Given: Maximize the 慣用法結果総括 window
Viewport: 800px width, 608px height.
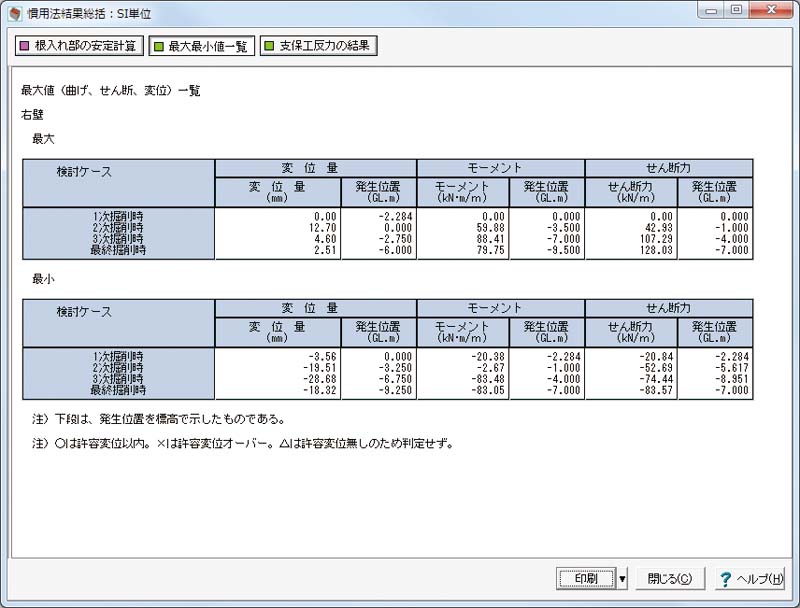Looking at the screenshot, I should 736,10.
